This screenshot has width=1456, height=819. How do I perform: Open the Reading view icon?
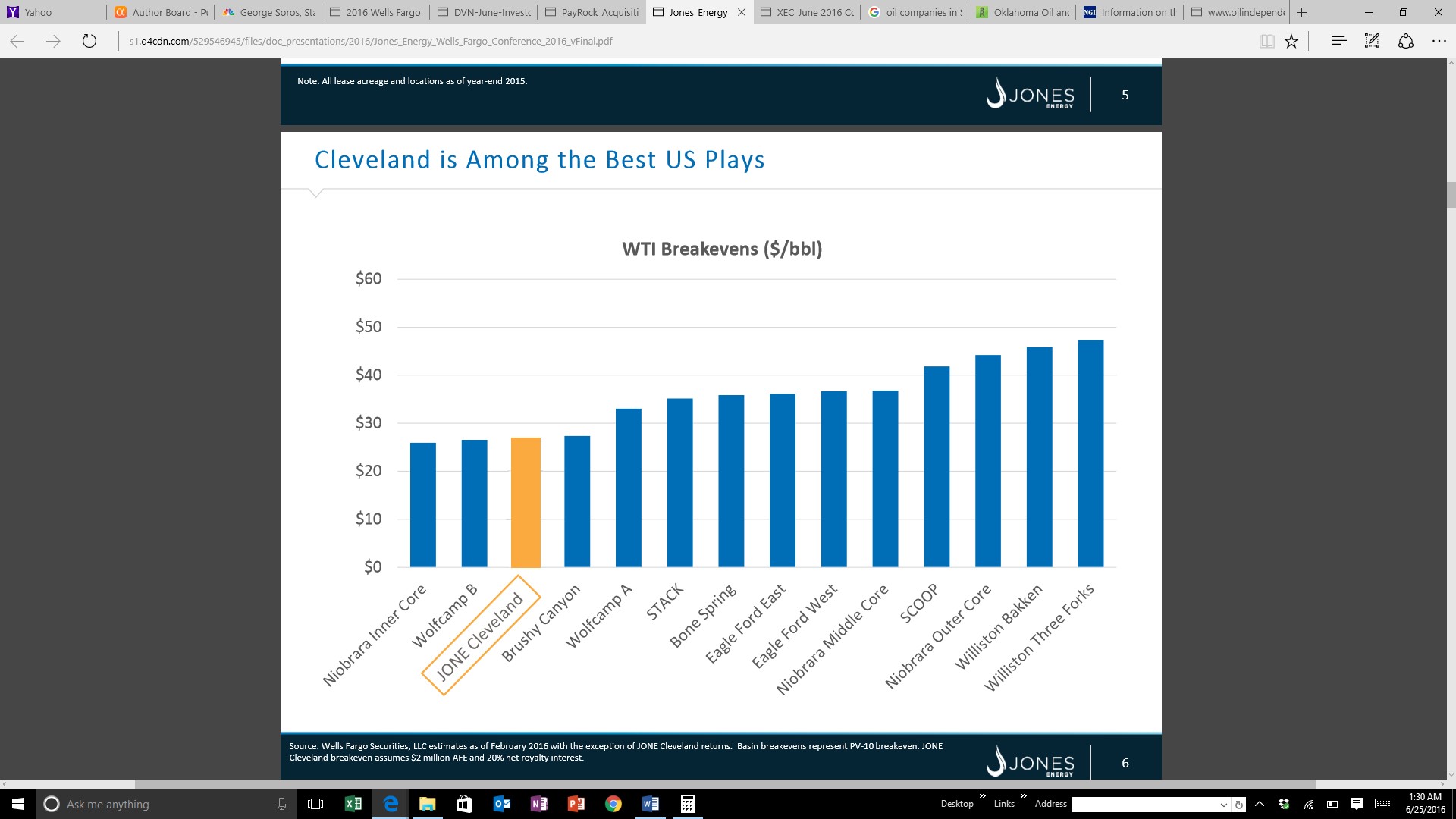click(1266, 42)
